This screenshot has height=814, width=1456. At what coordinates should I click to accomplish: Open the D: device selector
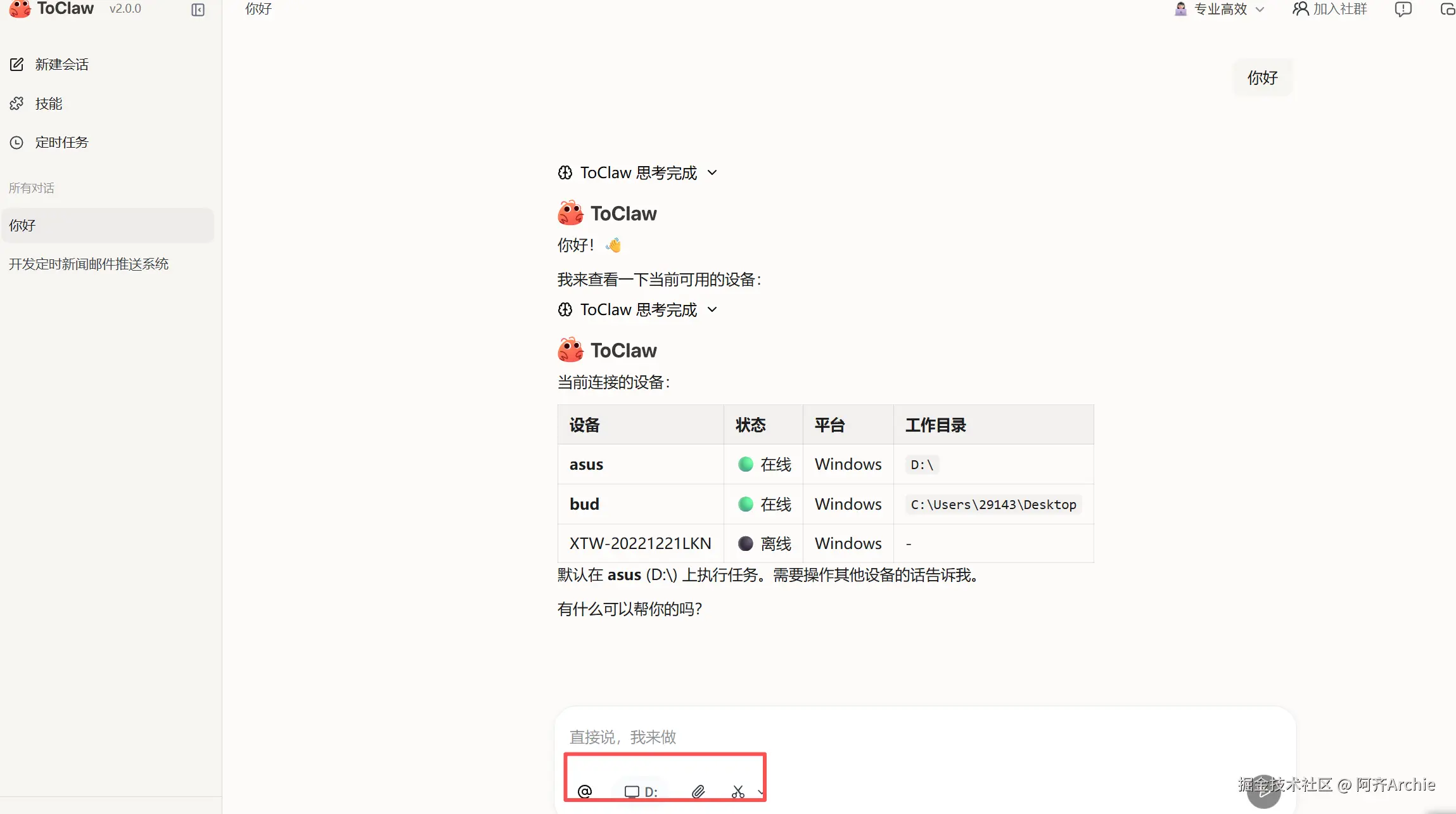pos(641,791)
